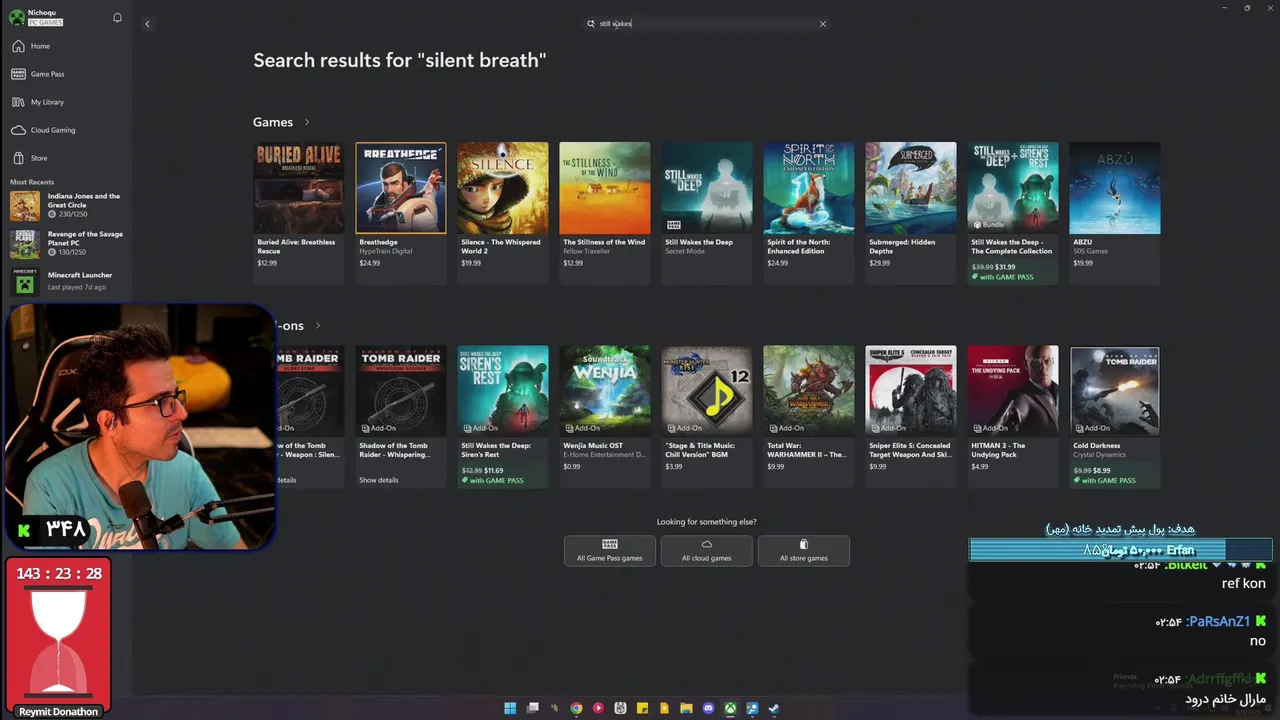Open Buried Alive: Breathless Rescue game card
The height and width of the screenshot is (720, 1280).
point(299,213)
